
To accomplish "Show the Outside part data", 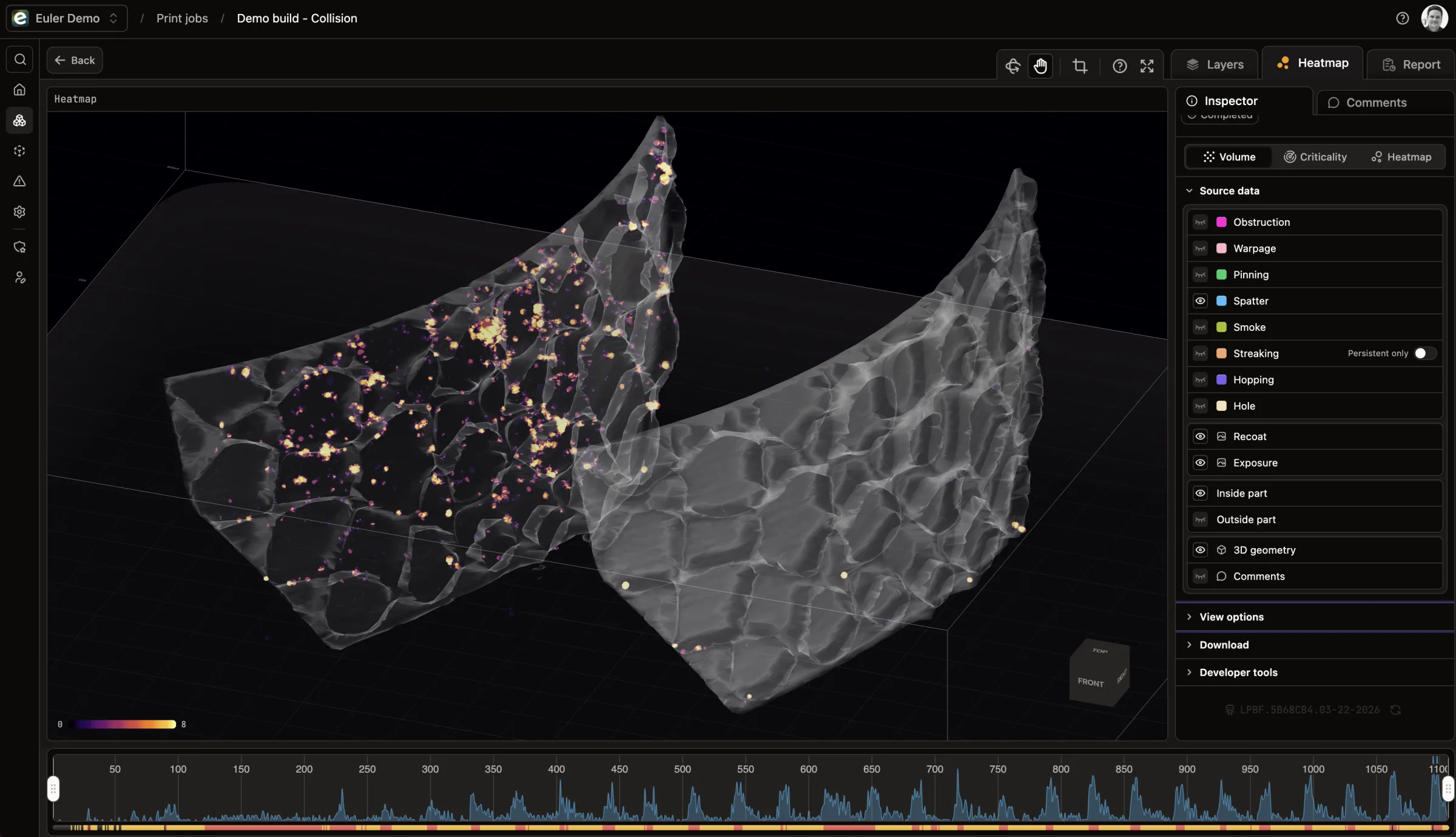I will (x=1200, y=520).
